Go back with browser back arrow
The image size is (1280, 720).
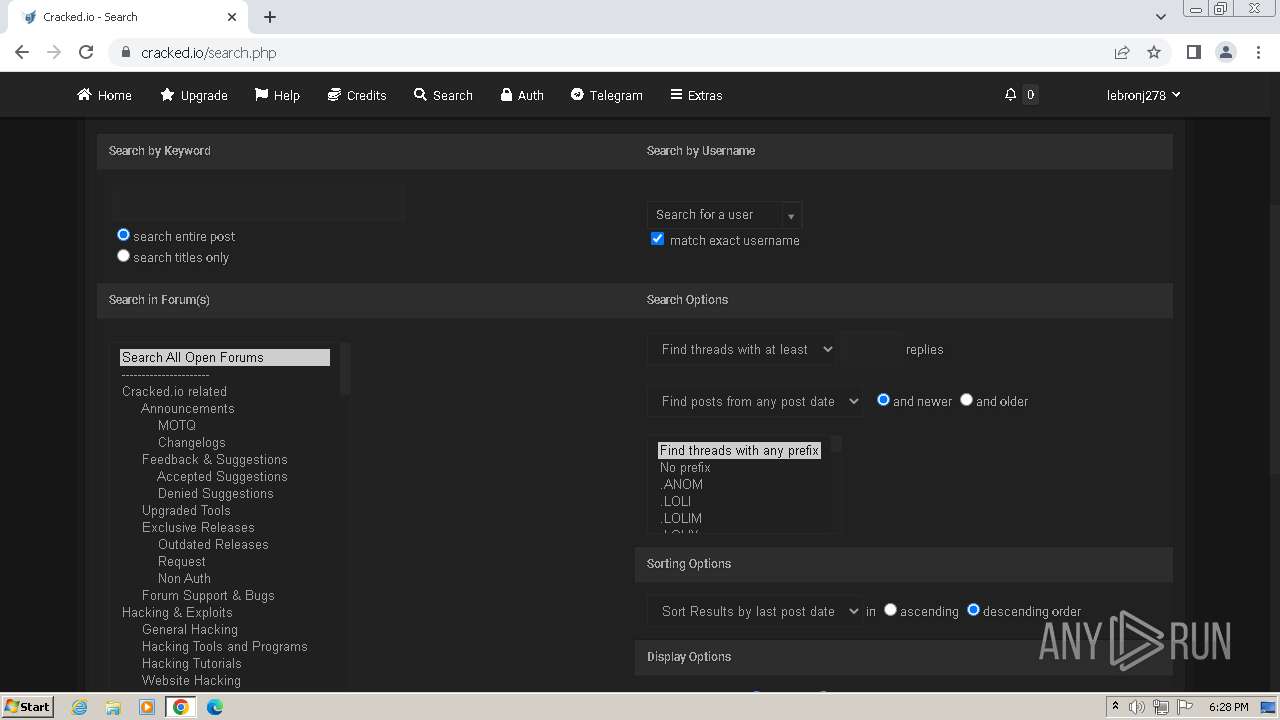[22, 52]
